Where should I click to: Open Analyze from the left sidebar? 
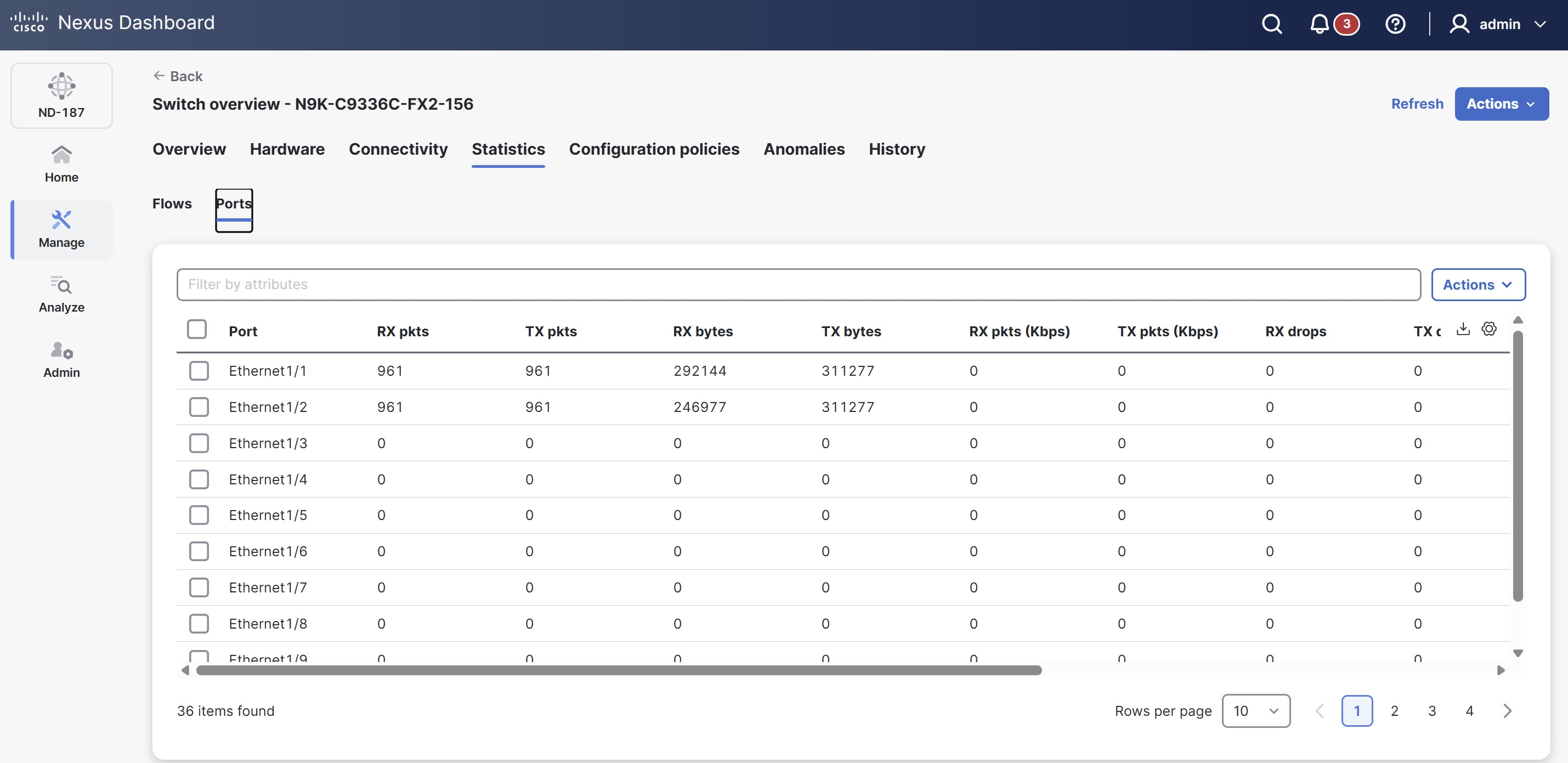(x=61, y=294)
